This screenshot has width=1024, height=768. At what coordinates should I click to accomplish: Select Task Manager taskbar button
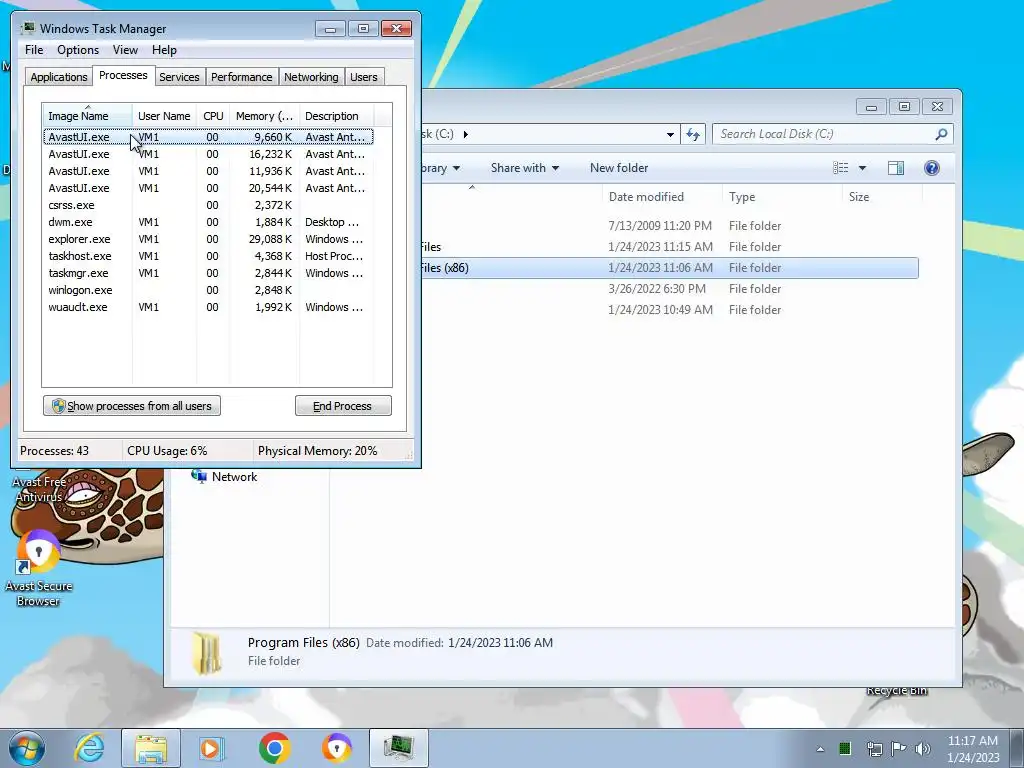(x=398, y=748)
